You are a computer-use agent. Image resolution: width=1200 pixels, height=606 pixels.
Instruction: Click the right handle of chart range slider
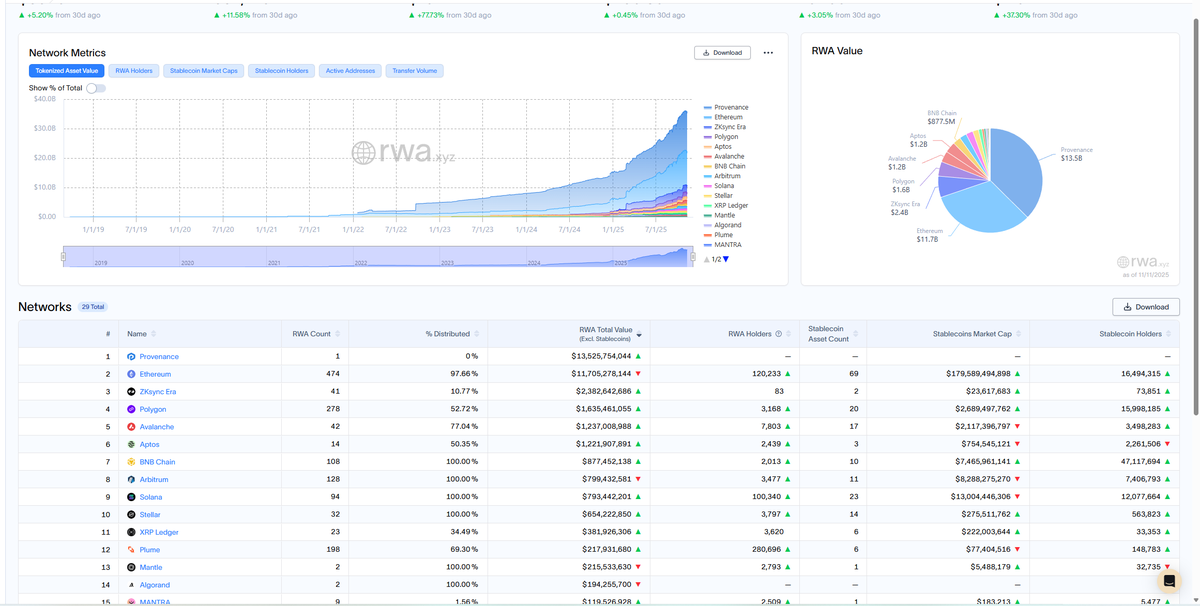pos(693,257)
